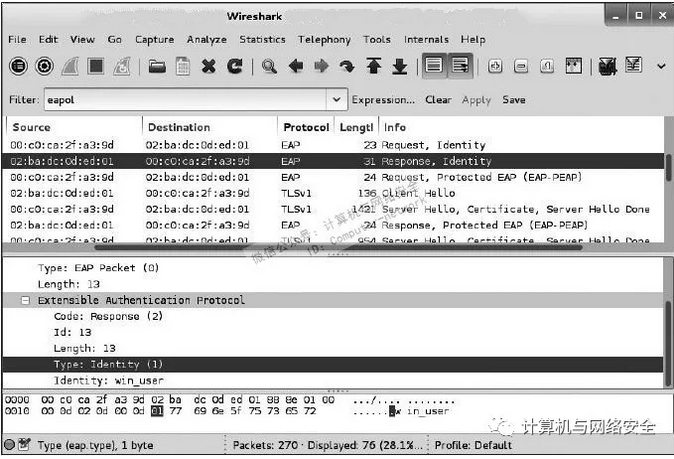Open capture options icon
The height and width of the screenshot is (459, 674).
click(44, 66)
